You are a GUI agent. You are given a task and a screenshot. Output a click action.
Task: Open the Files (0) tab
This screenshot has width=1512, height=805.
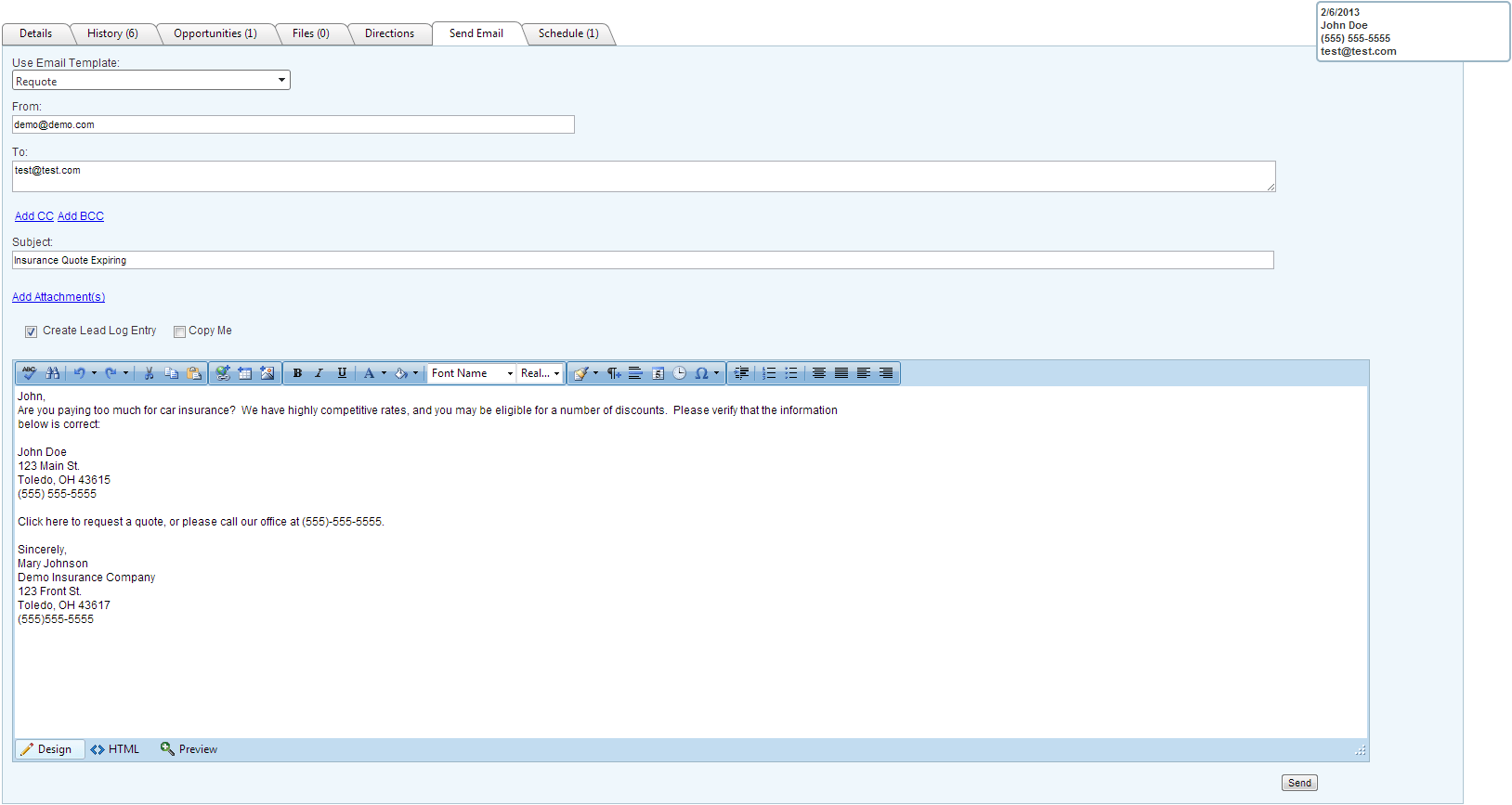pyautogui.click(x=311, y=33)
